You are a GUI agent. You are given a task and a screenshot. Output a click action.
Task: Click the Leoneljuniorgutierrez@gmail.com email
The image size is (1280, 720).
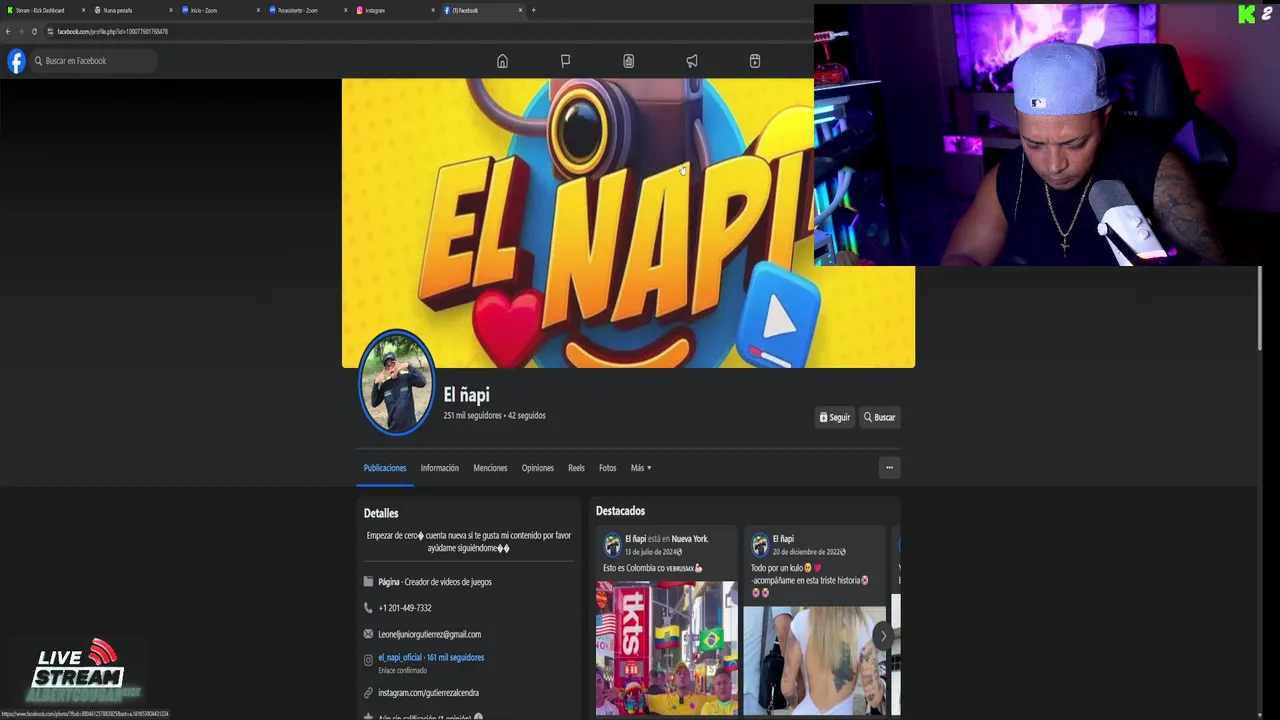tap(429, 634)
